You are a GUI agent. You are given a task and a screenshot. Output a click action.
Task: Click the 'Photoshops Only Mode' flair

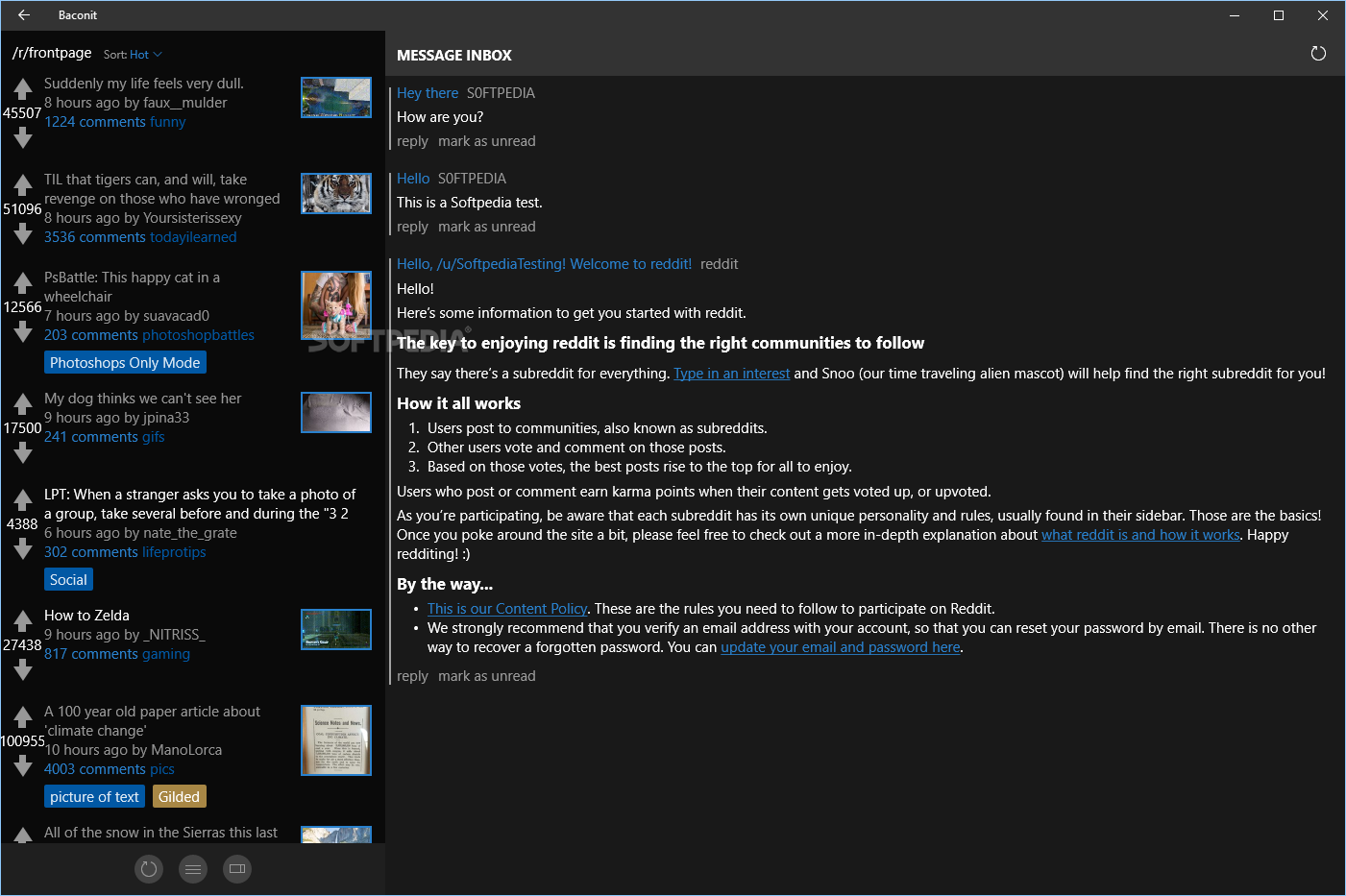click(125, 363)
